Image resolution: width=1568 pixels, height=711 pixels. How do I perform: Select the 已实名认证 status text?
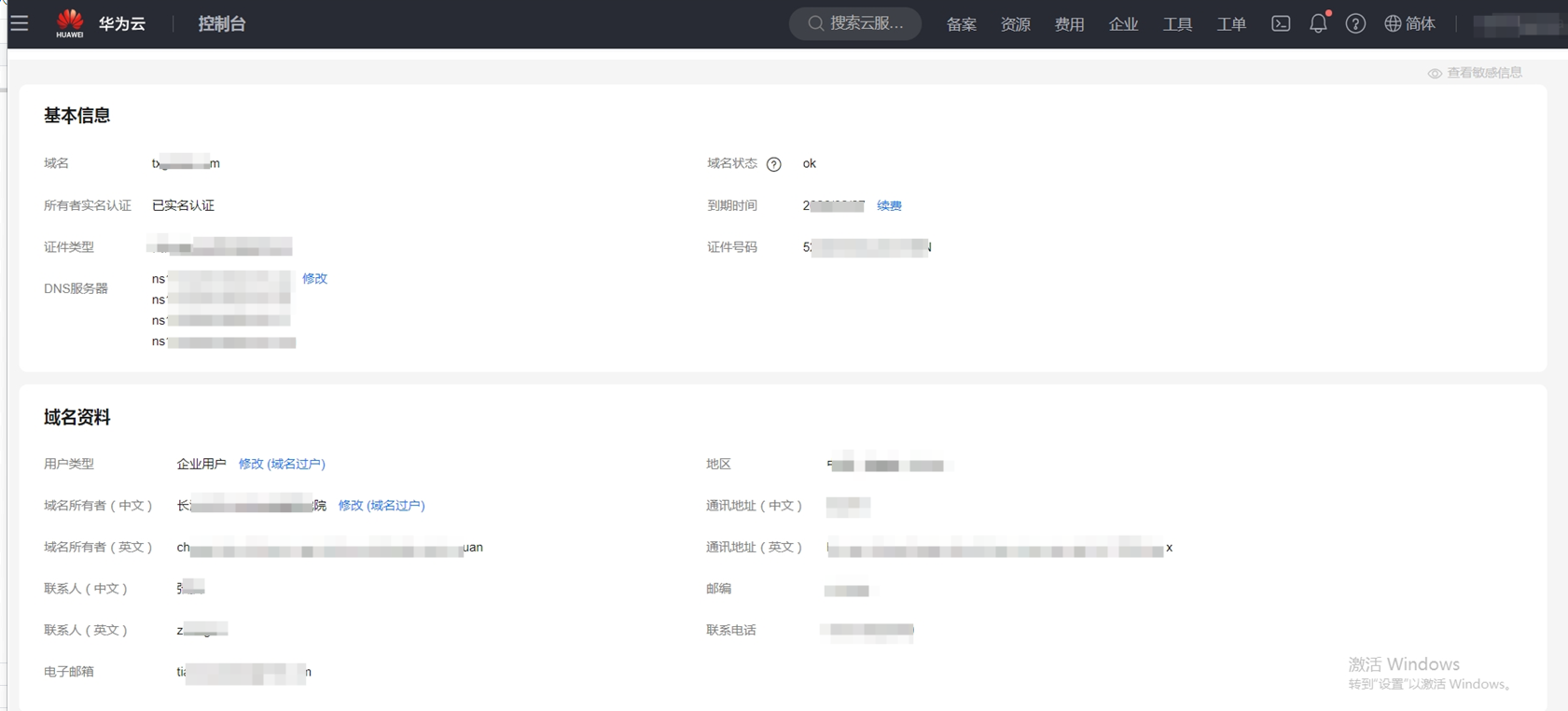click(x=183, y=205)
